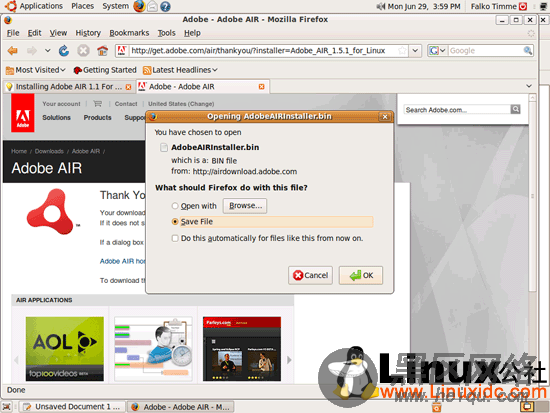Open the File menu
This screenshot has height=413, width=550.
coord(13,33)
